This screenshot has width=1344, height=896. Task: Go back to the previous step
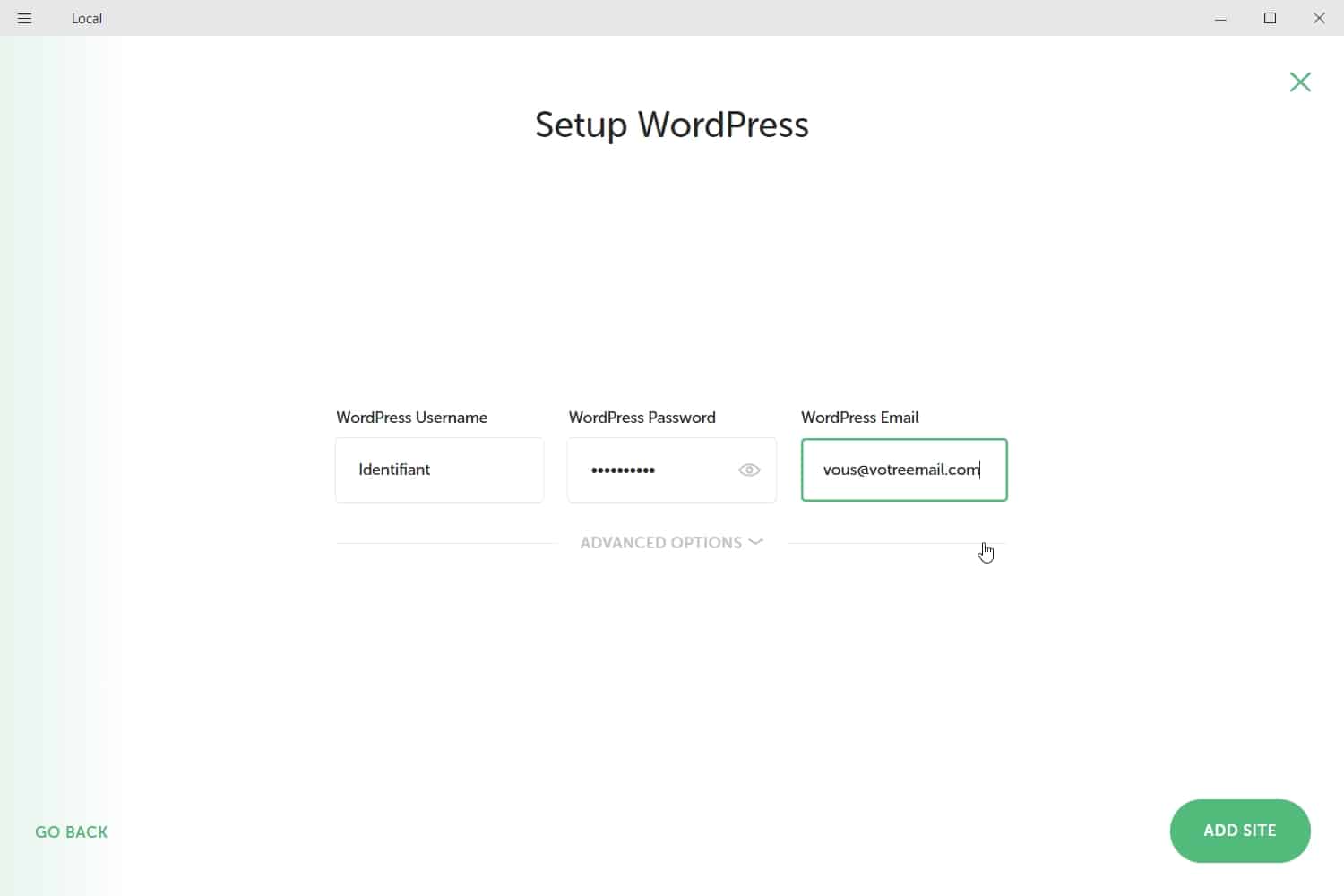point(72,831)
